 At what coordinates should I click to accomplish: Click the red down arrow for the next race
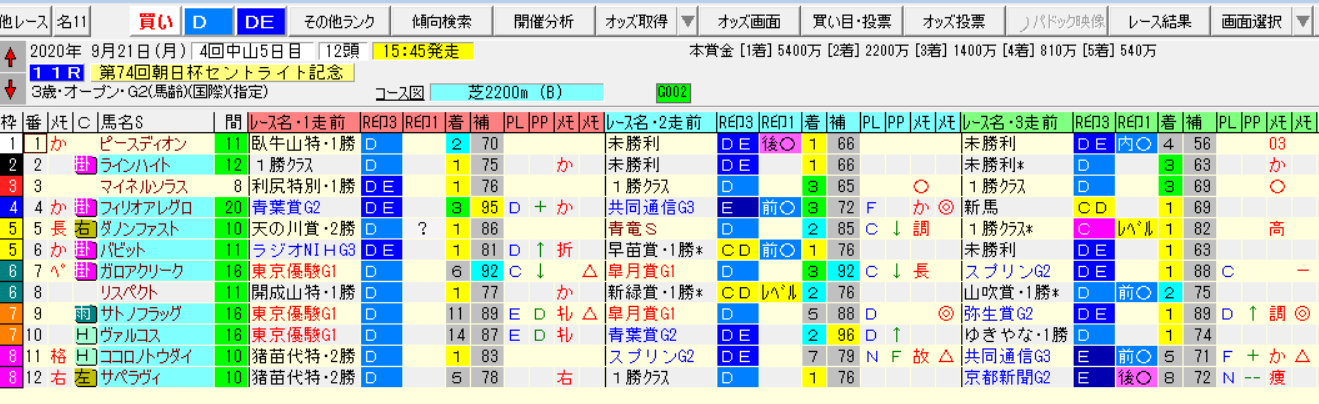pos(9,89)
